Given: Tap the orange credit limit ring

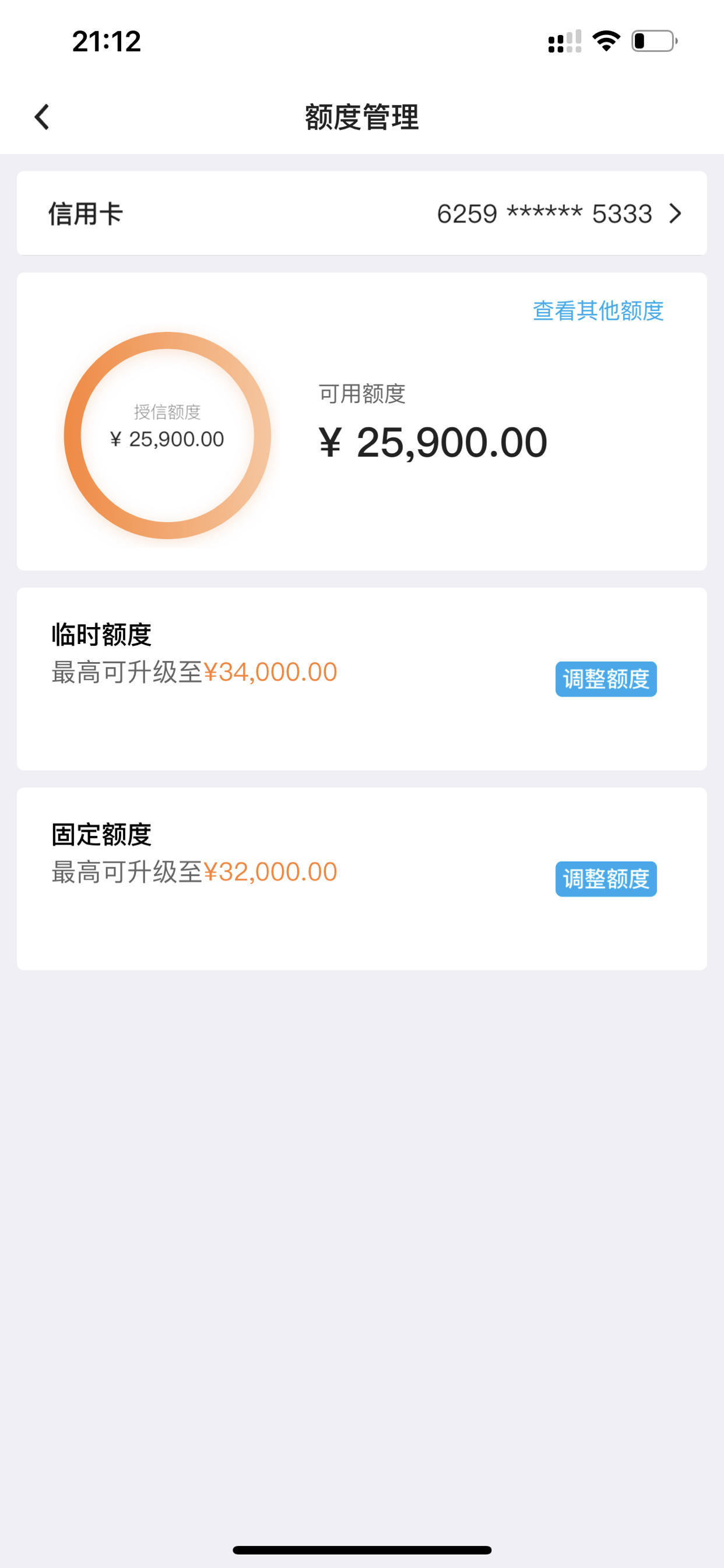Looking at the screenshot, I should click(x=167, y=435).
